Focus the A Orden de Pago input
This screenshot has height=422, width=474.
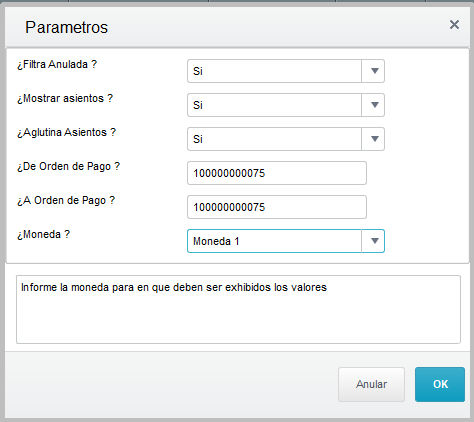pyautogui.click(x=277, y=207)
